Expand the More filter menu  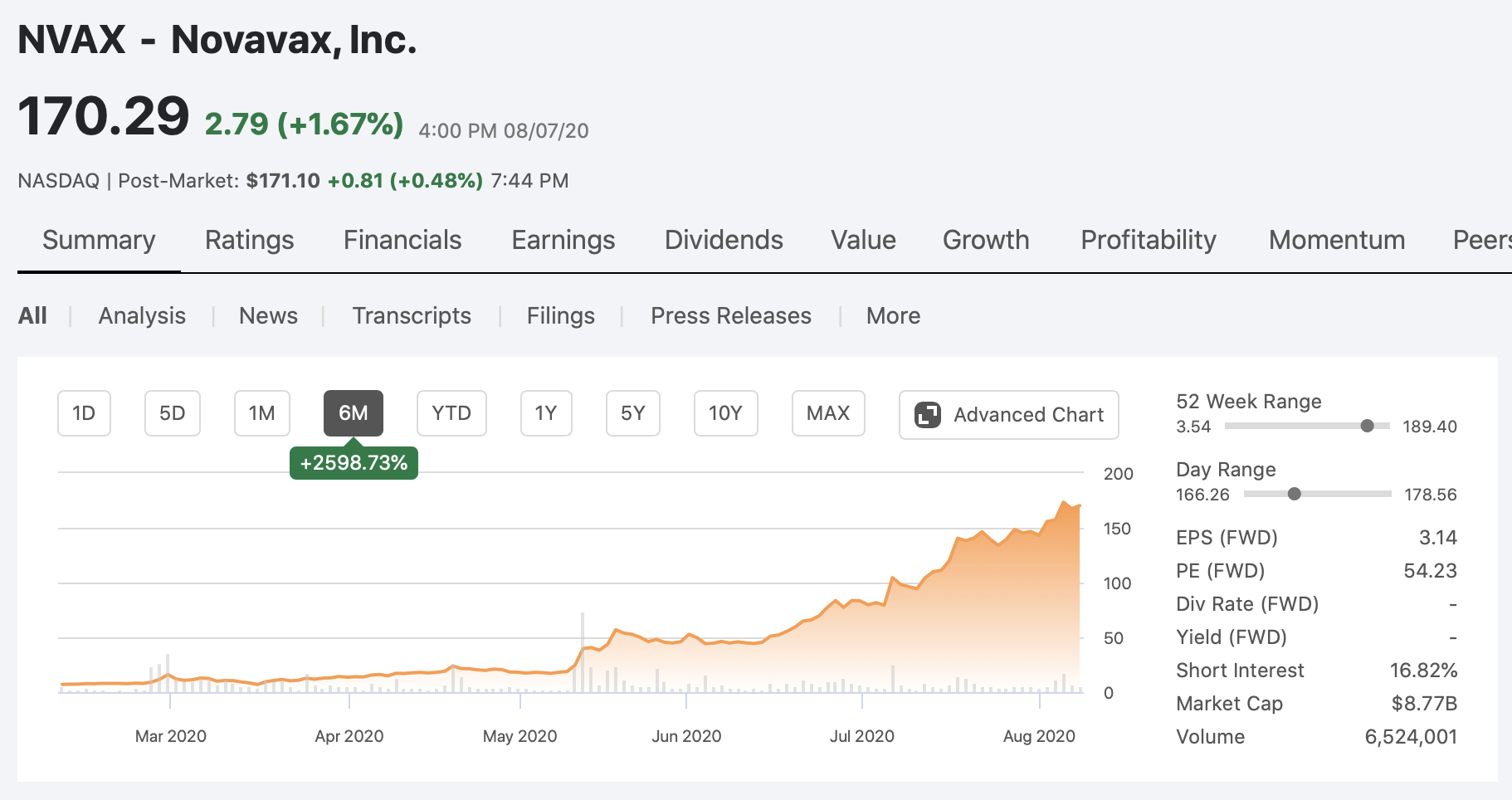tap(893, 315)
